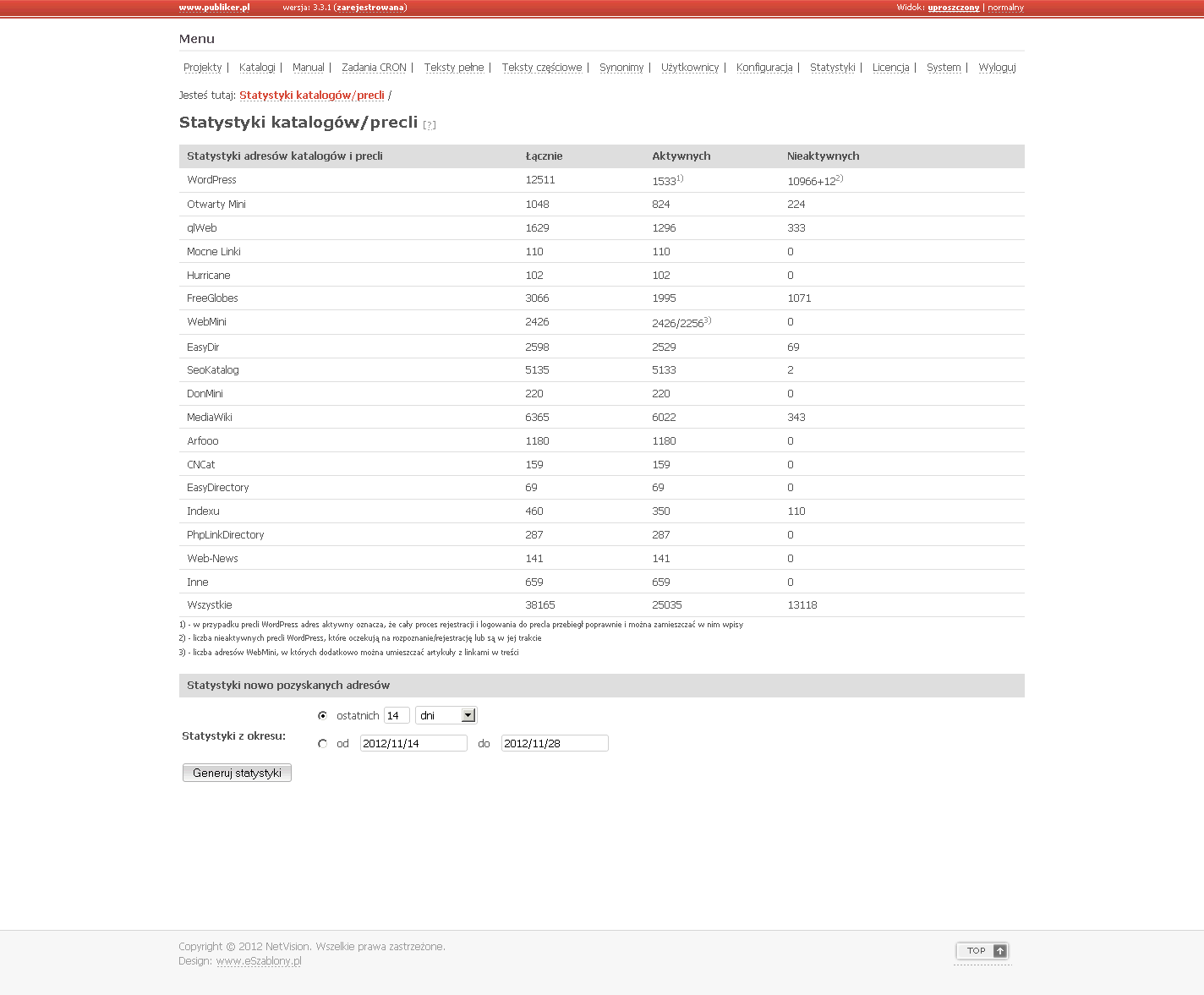Open Licencja menu item
Screen dimensions: 1204x995
click(891, 68)
